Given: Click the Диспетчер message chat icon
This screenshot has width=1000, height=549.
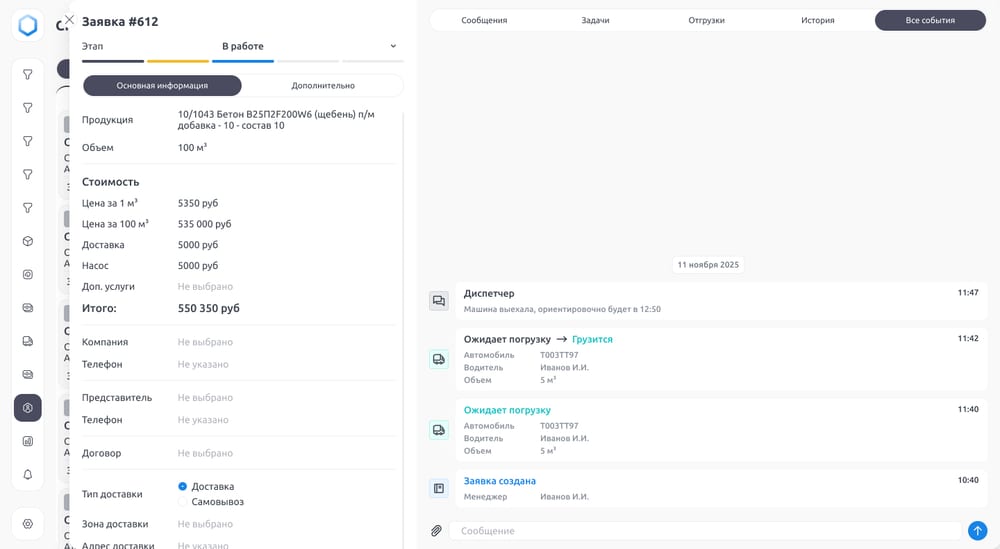Looking at the screenshot, I should pos(439,301).
